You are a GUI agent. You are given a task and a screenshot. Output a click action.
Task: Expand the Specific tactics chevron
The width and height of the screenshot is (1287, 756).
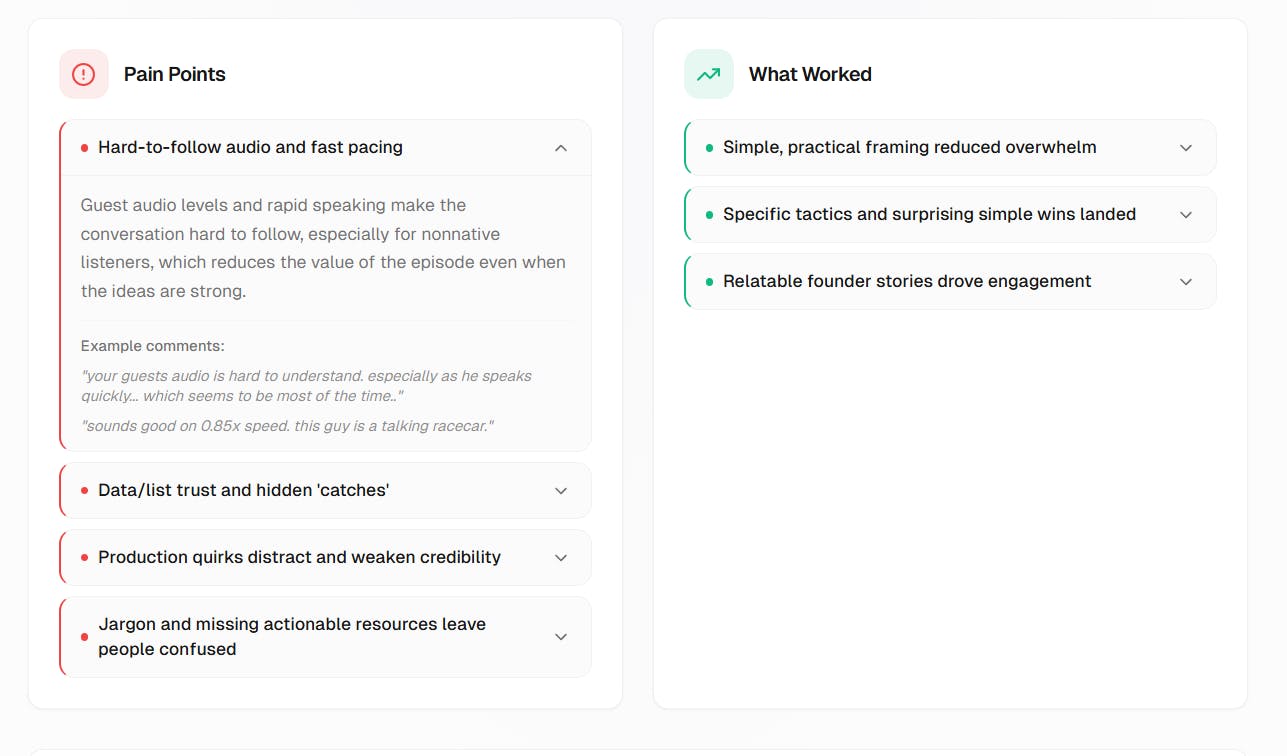click(x=1186, y=215)
